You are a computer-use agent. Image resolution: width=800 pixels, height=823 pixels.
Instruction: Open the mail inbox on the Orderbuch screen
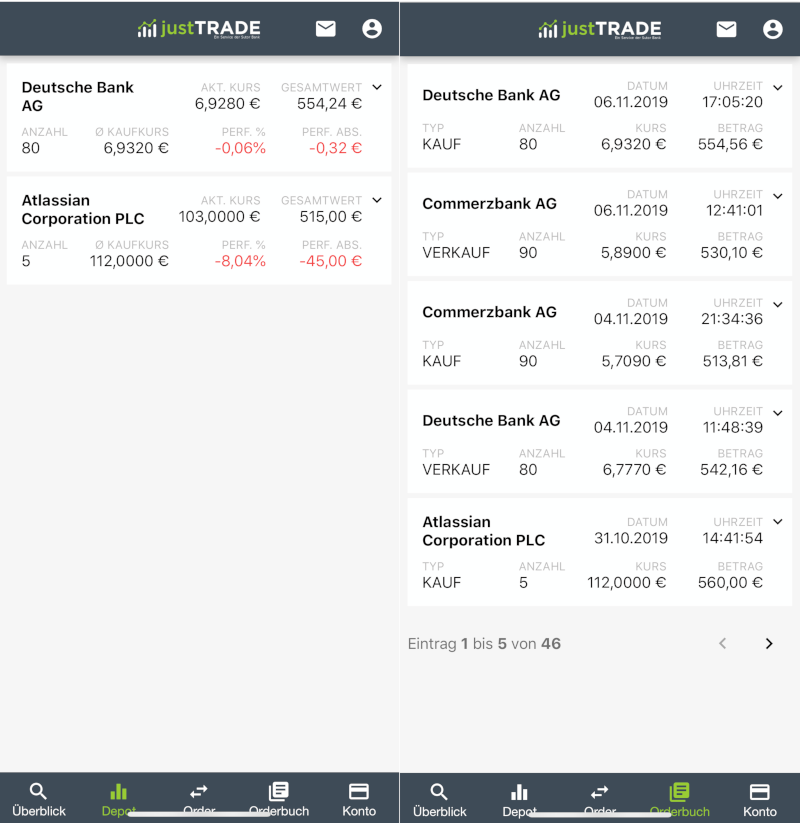[726, 29]
